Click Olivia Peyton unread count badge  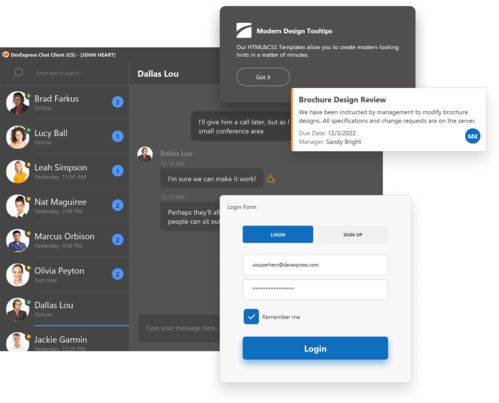118,274
